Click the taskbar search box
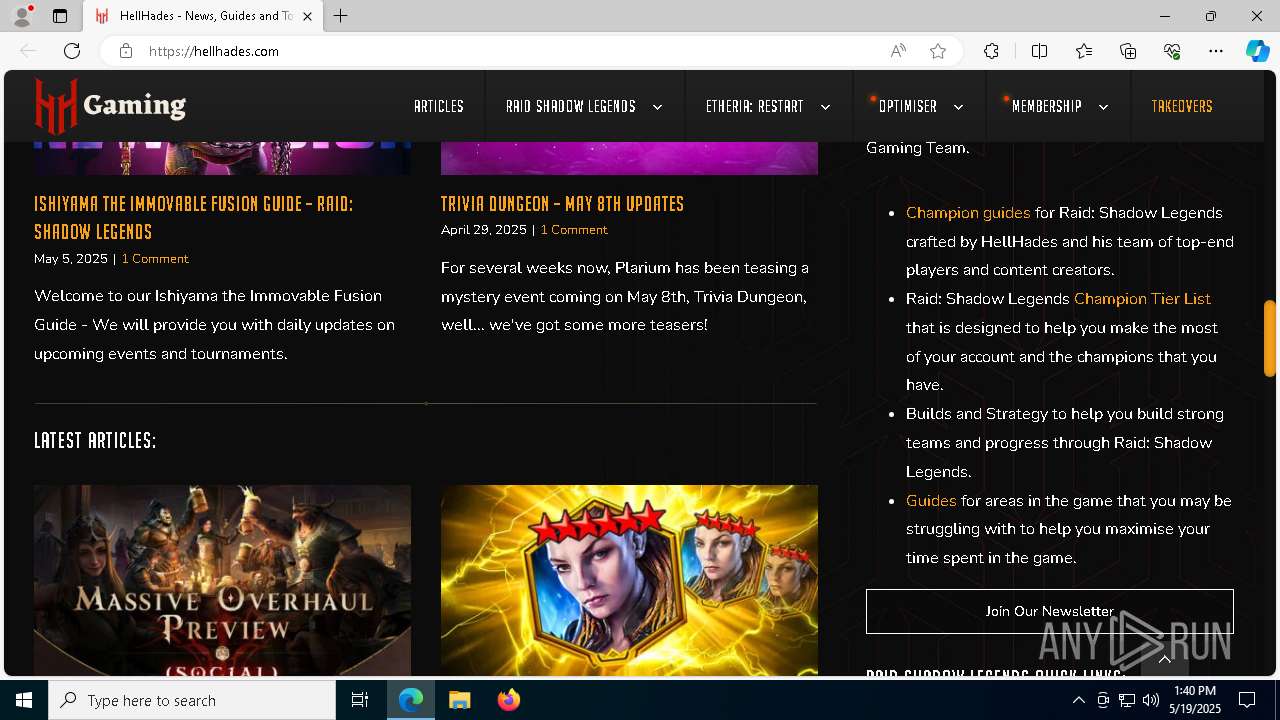 tap(192, 700)
